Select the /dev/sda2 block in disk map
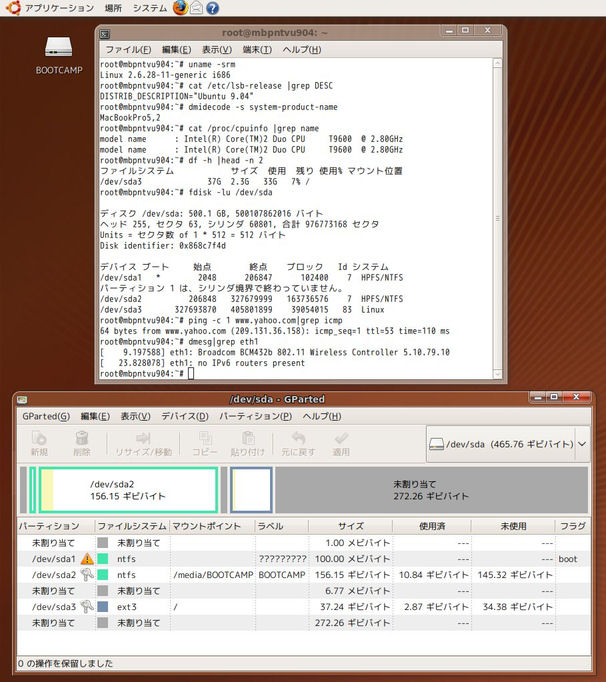This screenshot has width=606, height=682. click(x=128, y=490)
